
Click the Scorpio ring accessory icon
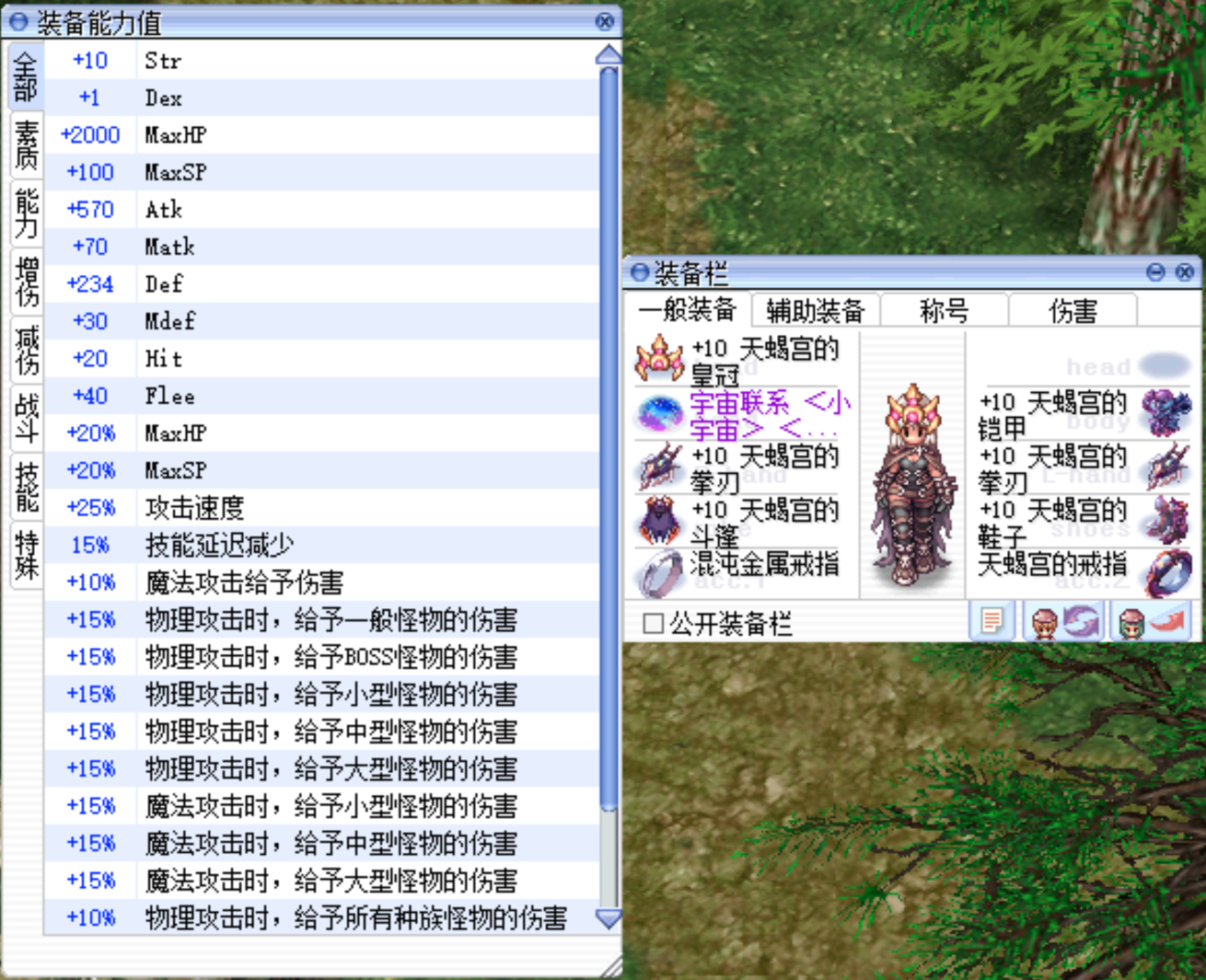1166,572
